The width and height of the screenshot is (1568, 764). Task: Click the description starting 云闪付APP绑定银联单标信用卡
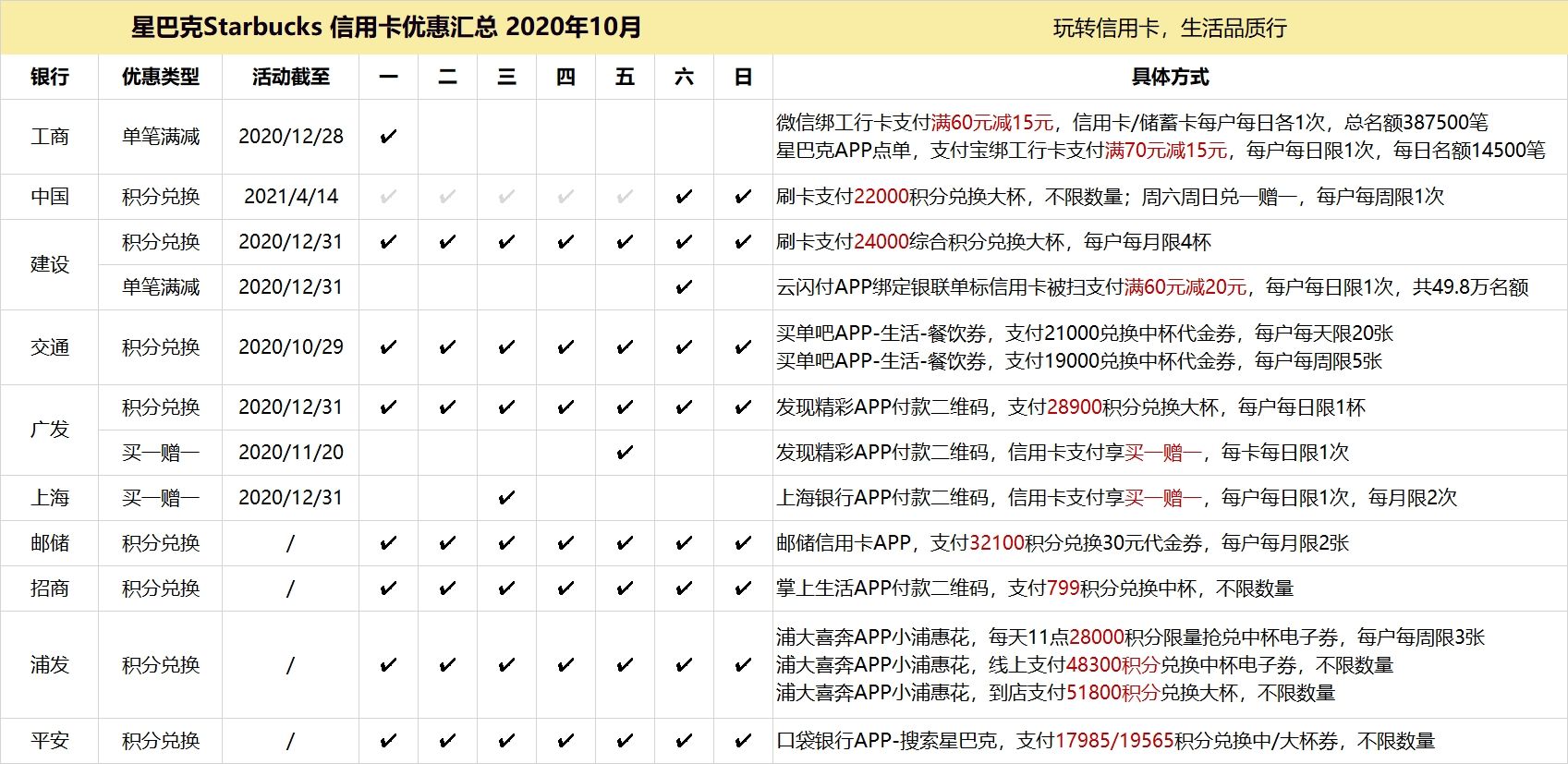[1152, 287]
